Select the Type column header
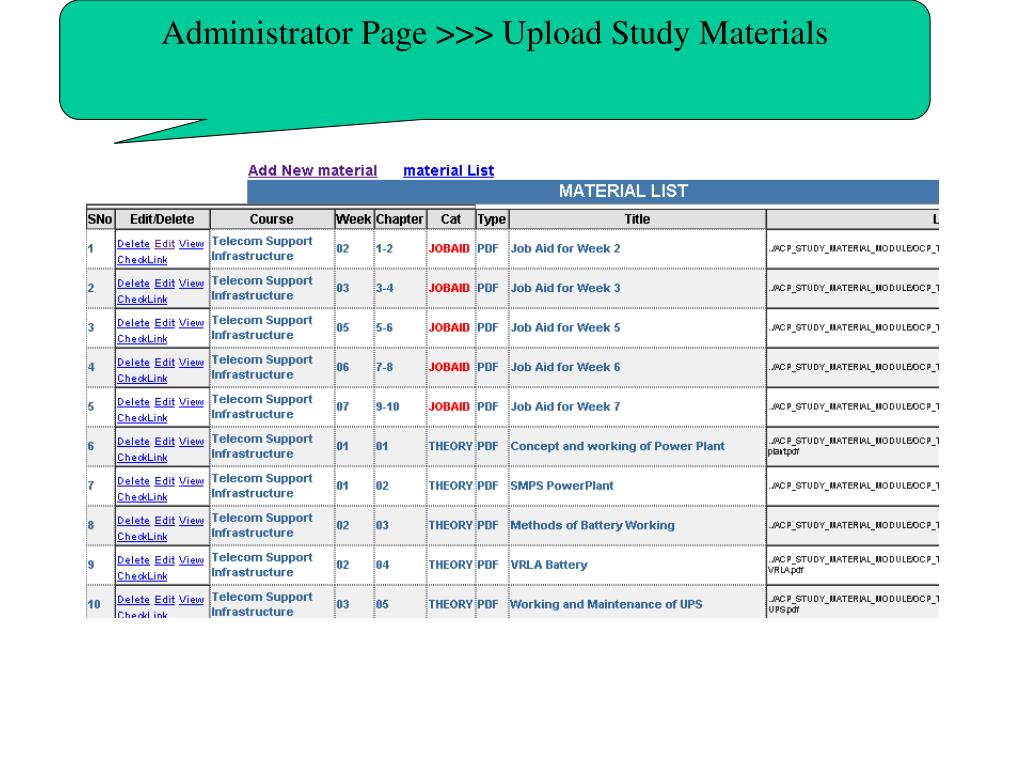Viewport: 1024px width, 768px height. click(492, 219)
